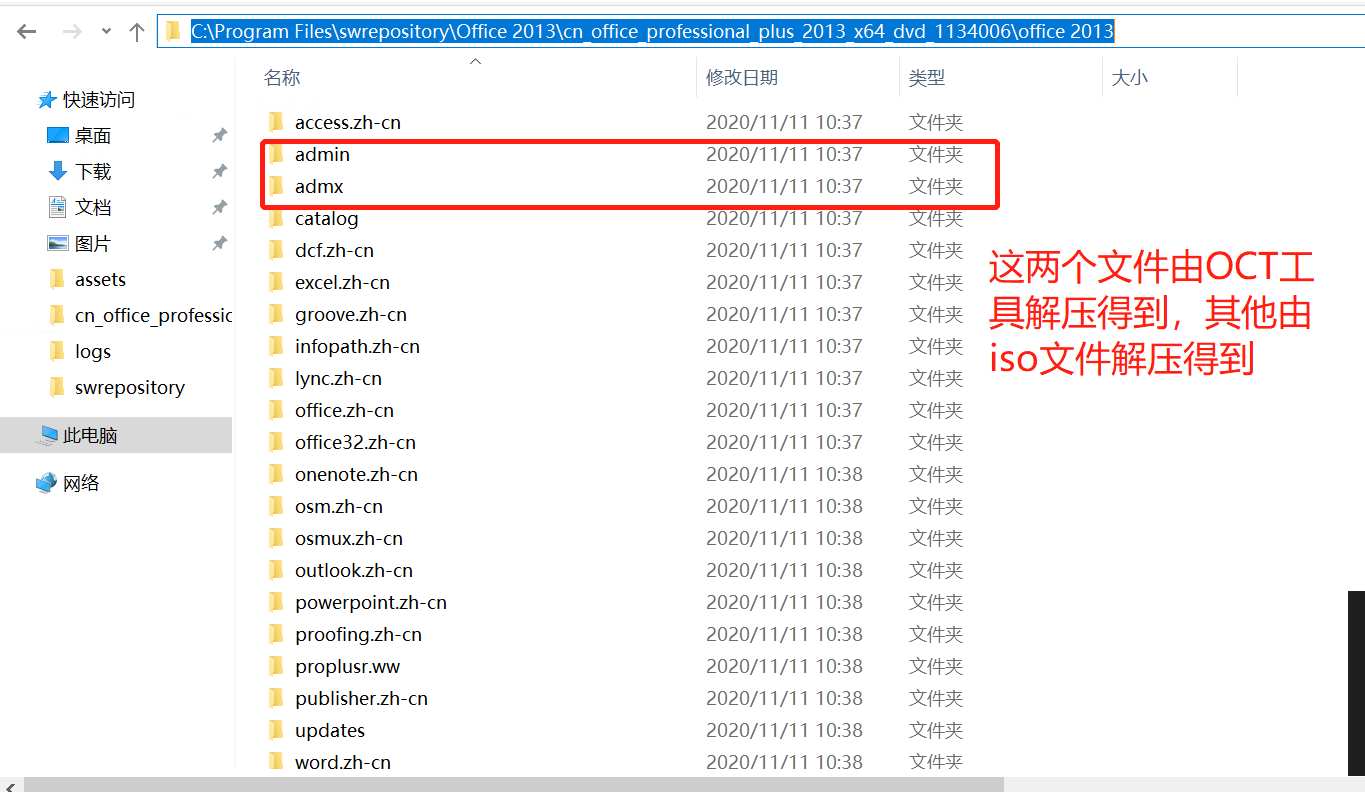This screenshot has width=1365, height=792.
Task: Unpin 下载 using its pin icon
Action: (219, 172)
